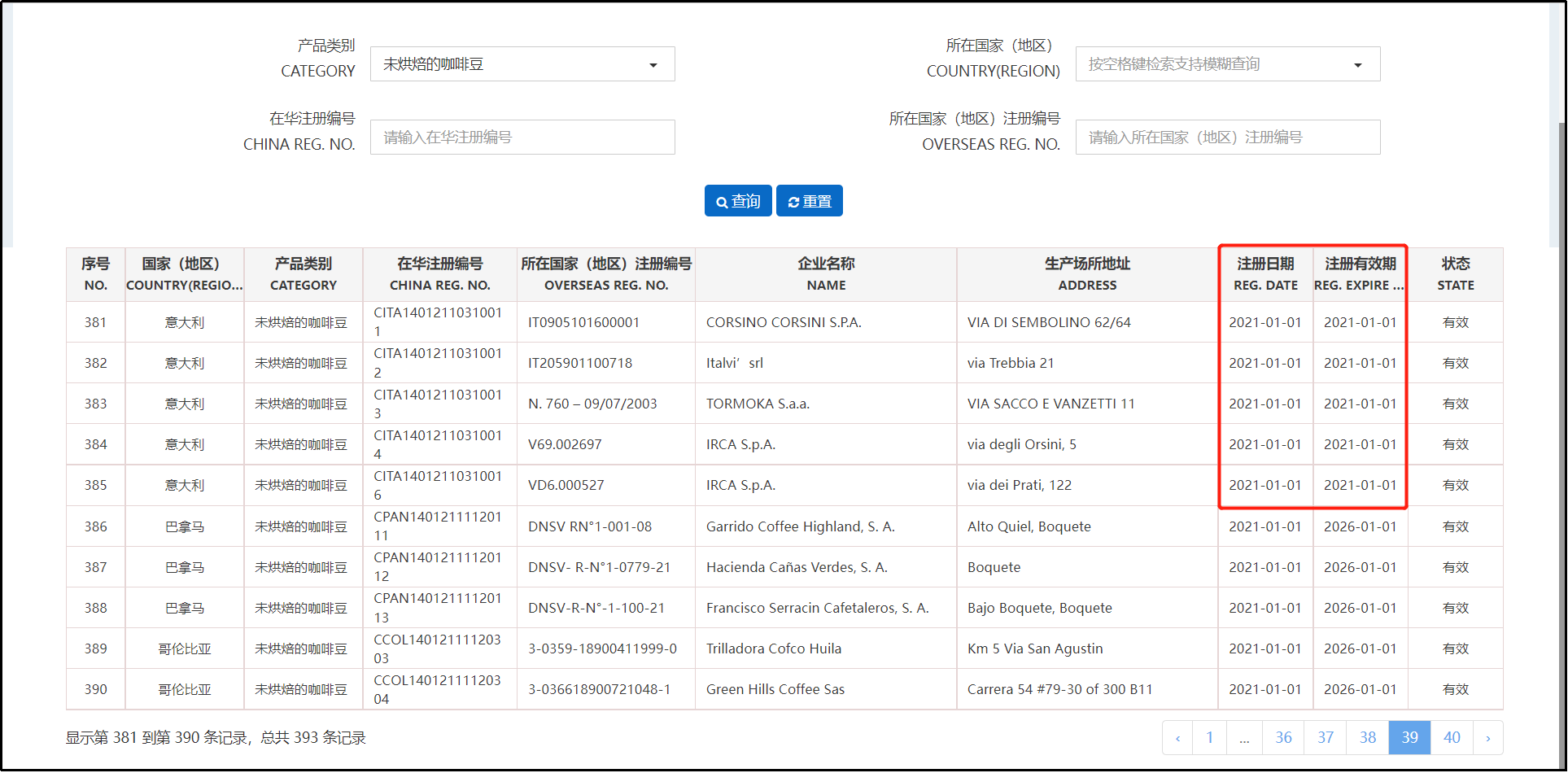Open the 所在国家(地区) COUNTRY dropdown
Viewport: 1568px width, 773px height.
pos(1227,64)
